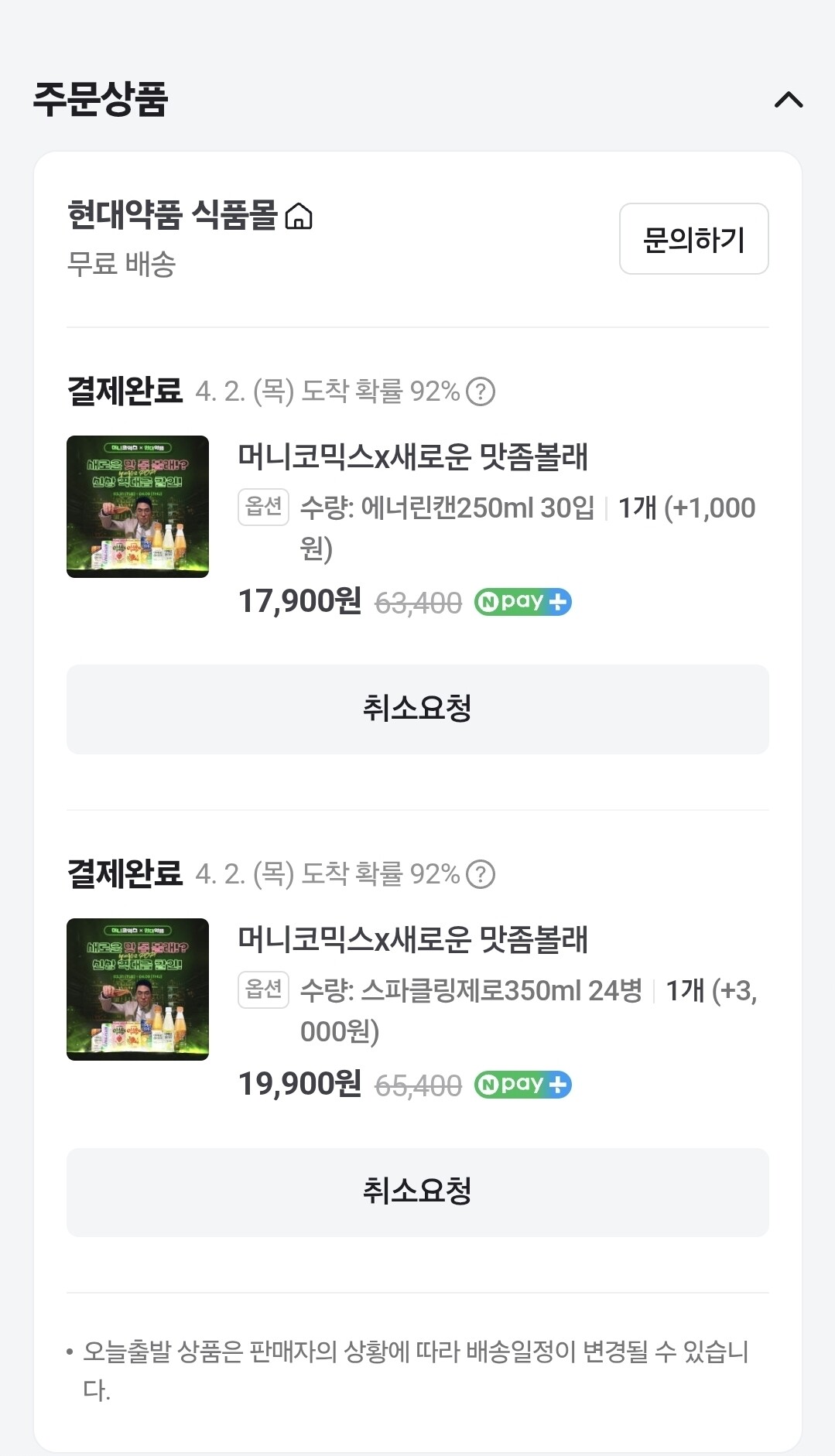The width and height of the screenshot is (835, 1456).
Task: Tap Npay plus badge on 19,900원 item
Action: click(522, 1085)
